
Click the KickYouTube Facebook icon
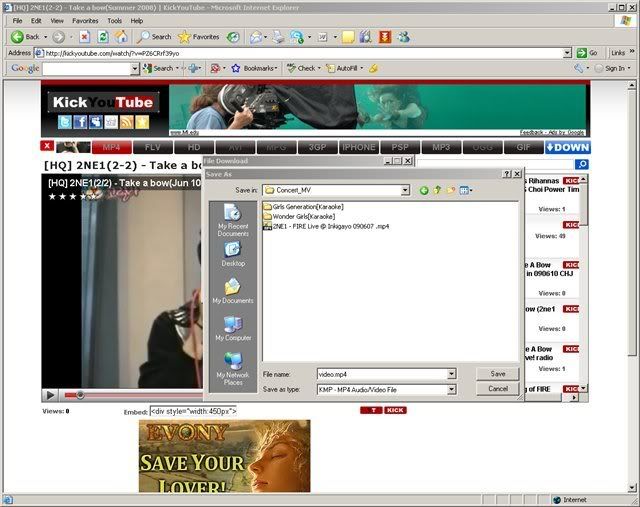[x=80, y=122]
